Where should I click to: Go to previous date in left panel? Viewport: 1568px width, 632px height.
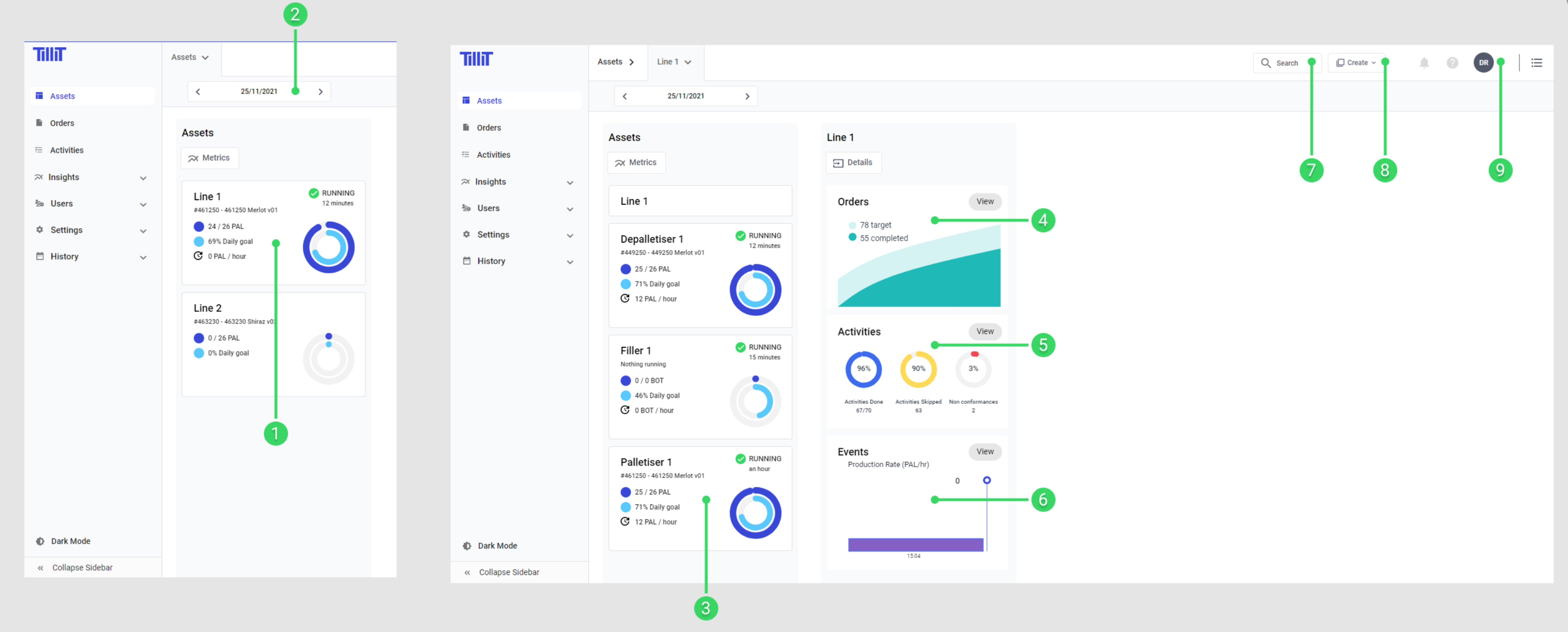(198, 92)
